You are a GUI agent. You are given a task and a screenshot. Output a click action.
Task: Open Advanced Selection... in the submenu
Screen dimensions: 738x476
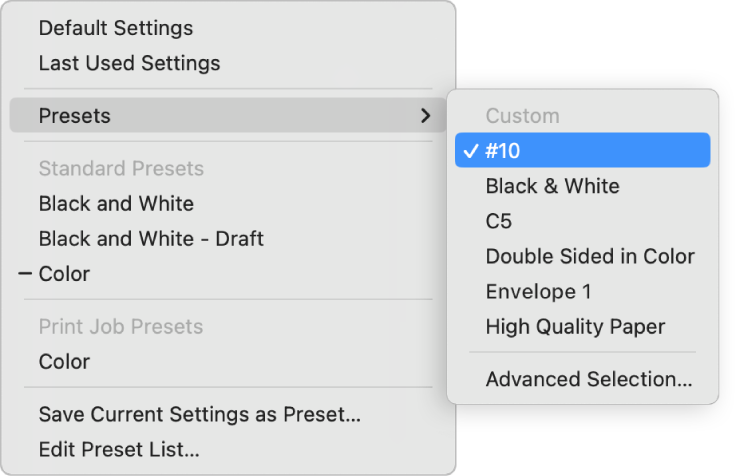pyautogui.click(x=589, y=380)
